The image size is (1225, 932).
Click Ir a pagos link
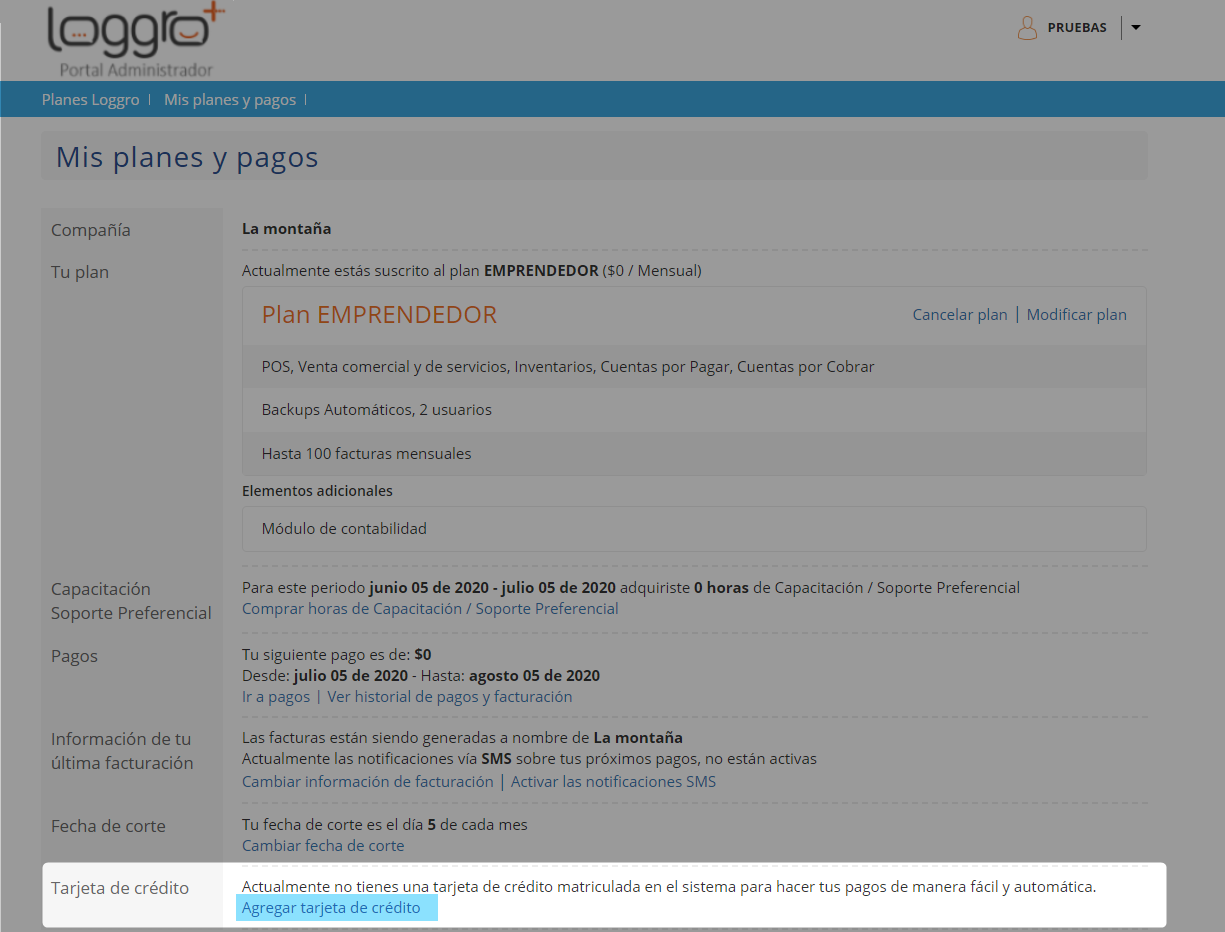(276, 697)
